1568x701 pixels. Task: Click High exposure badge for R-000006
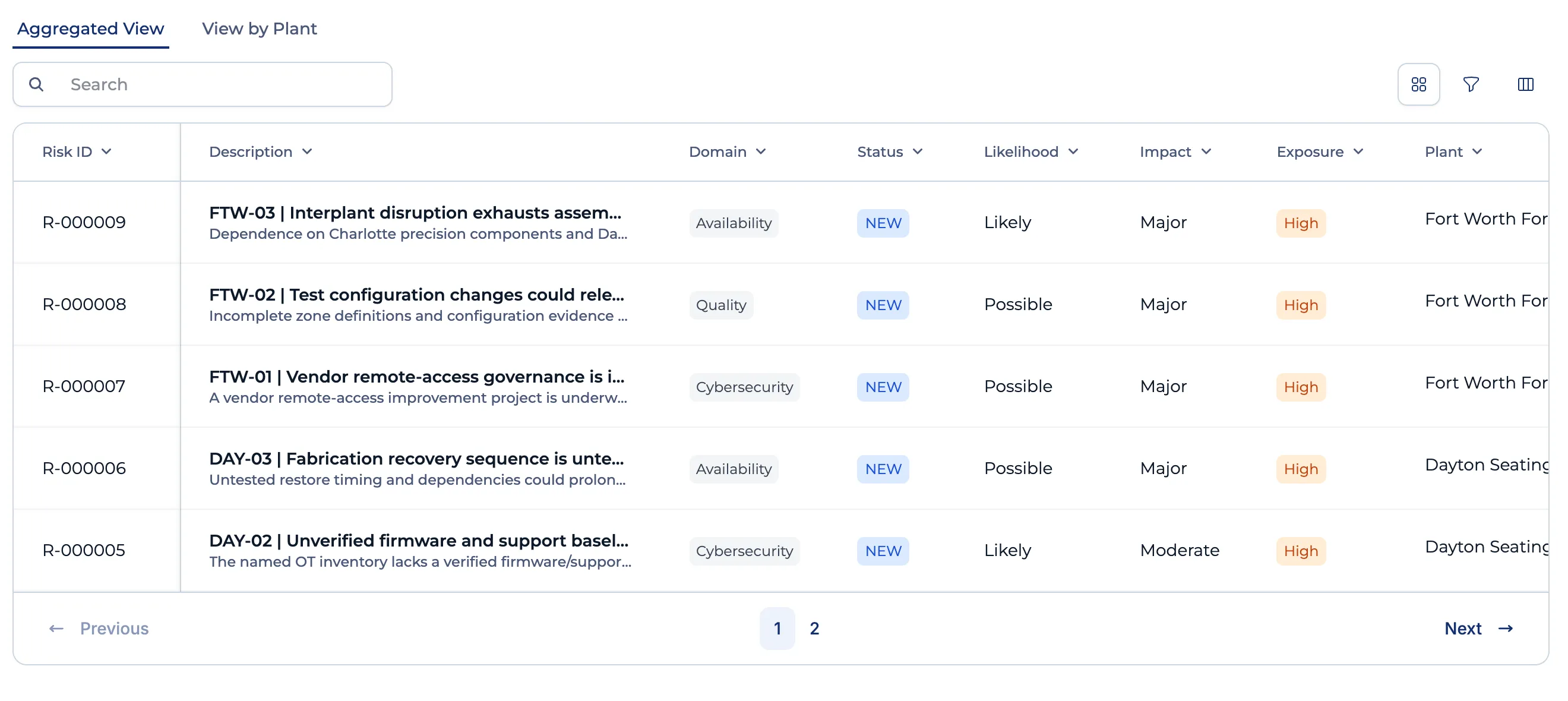[x=1301, y=468]
